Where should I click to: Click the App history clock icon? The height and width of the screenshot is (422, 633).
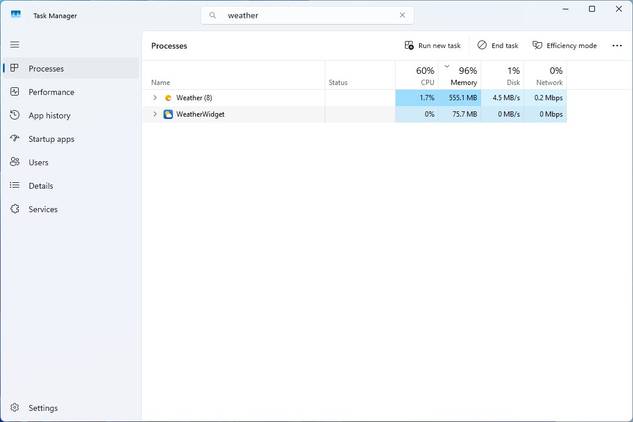click(15, 115)
